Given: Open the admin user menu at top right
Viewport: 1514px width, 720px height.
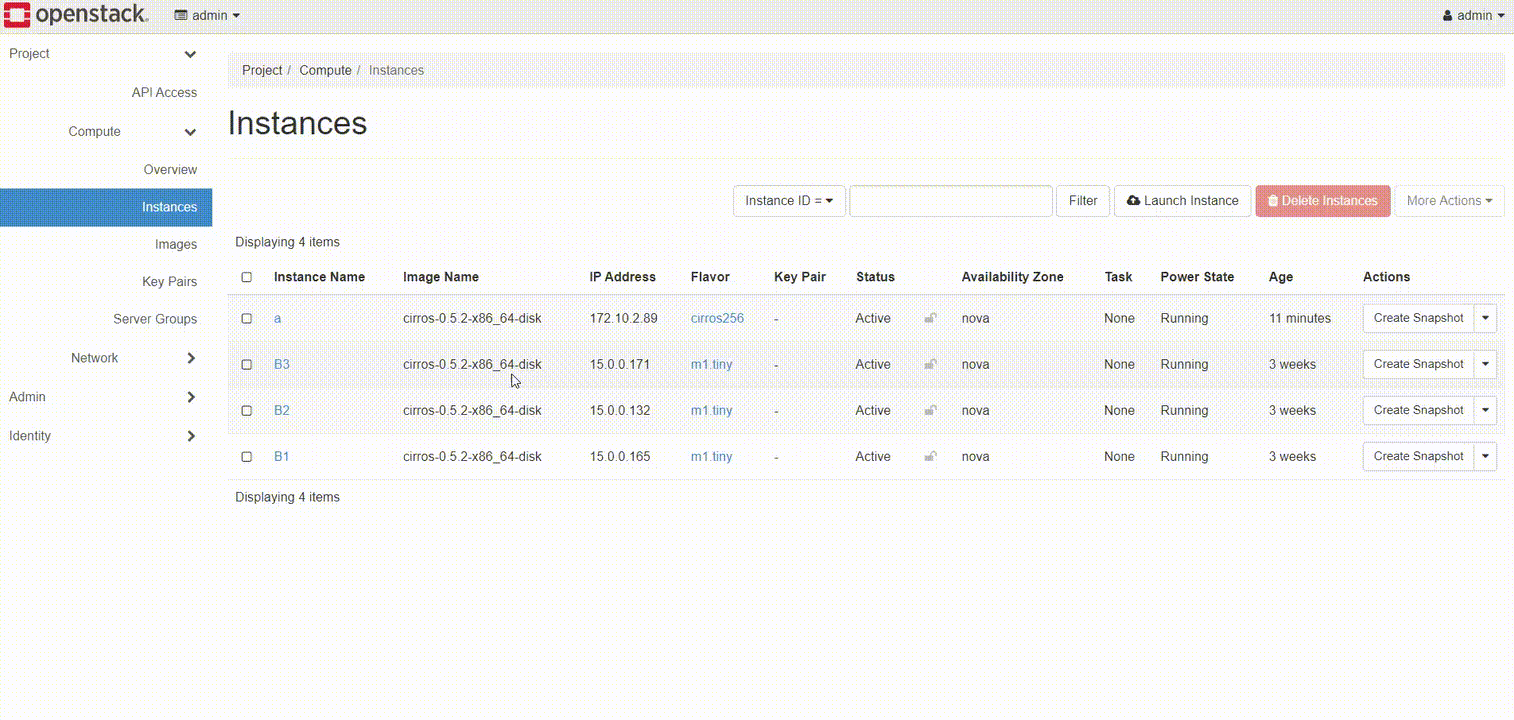Looking at the screenshot, I should point(1473,16).
